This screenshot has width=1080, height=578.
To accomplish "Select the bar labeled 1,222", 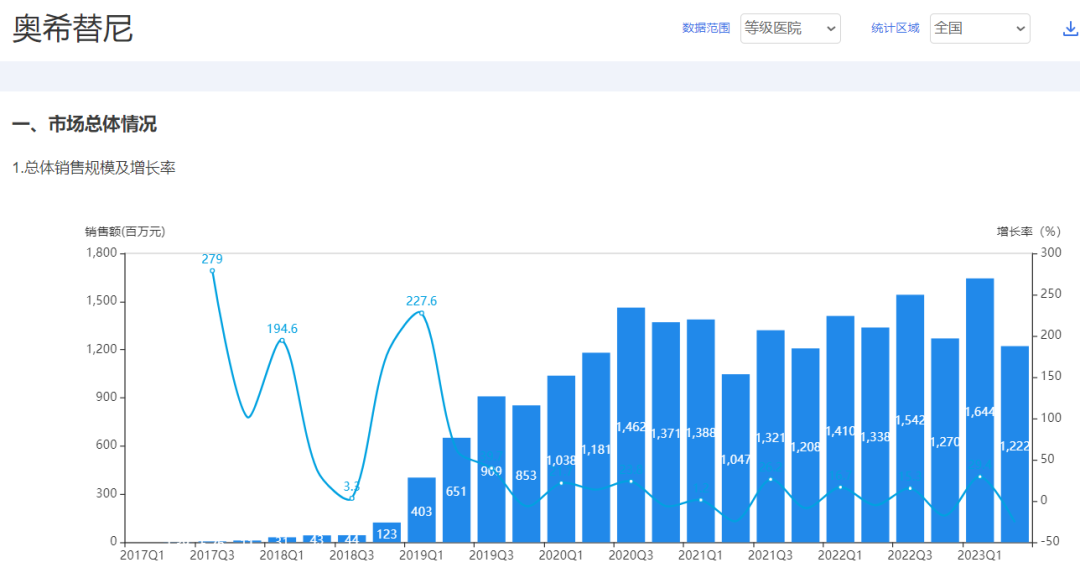I will pos(1015,444).
